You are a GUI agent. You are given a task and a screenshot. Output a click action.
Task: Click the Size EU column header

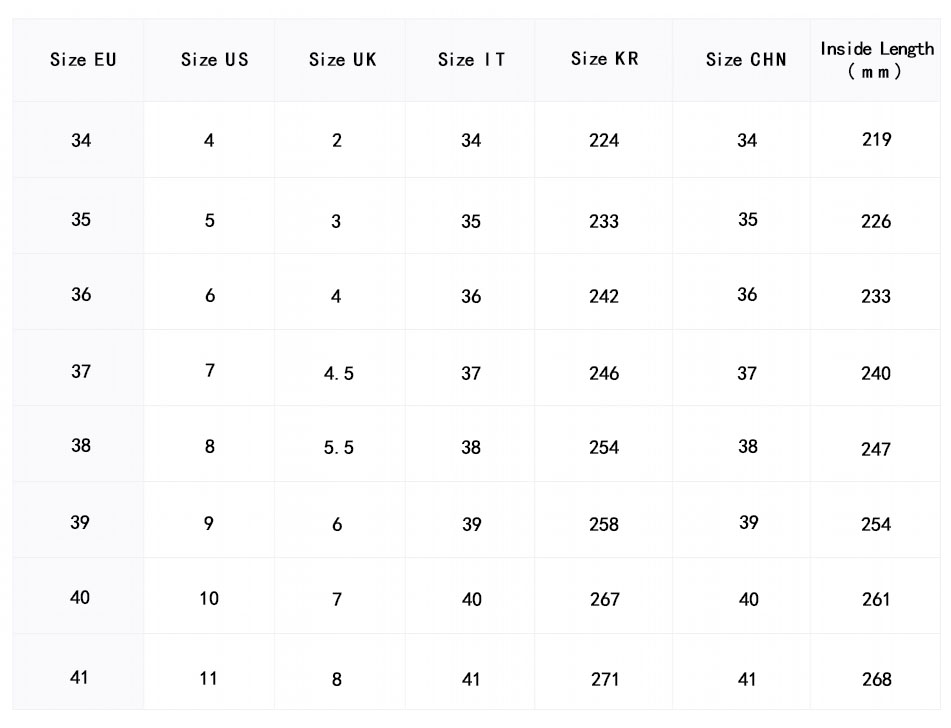[83, 60]
